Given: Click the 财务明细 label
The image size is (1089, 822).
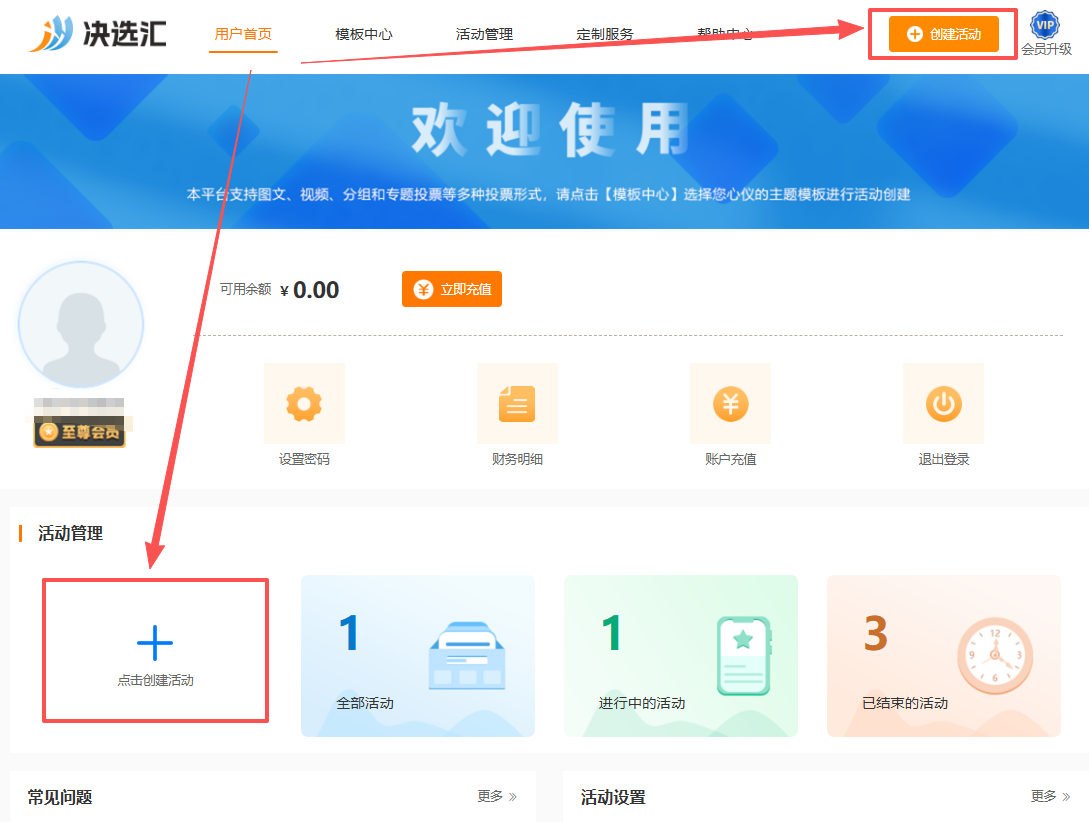Looking at the screenshot, I should [517, 459].
